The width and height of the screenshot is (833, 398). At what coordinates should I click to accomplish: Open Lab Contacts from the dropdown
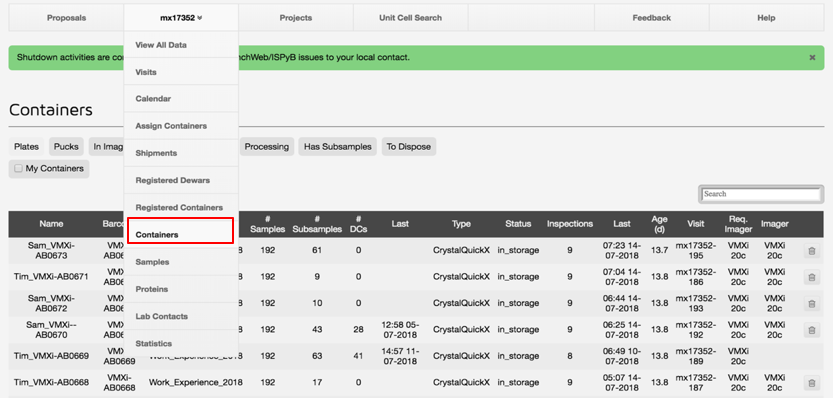click(181, 316)
